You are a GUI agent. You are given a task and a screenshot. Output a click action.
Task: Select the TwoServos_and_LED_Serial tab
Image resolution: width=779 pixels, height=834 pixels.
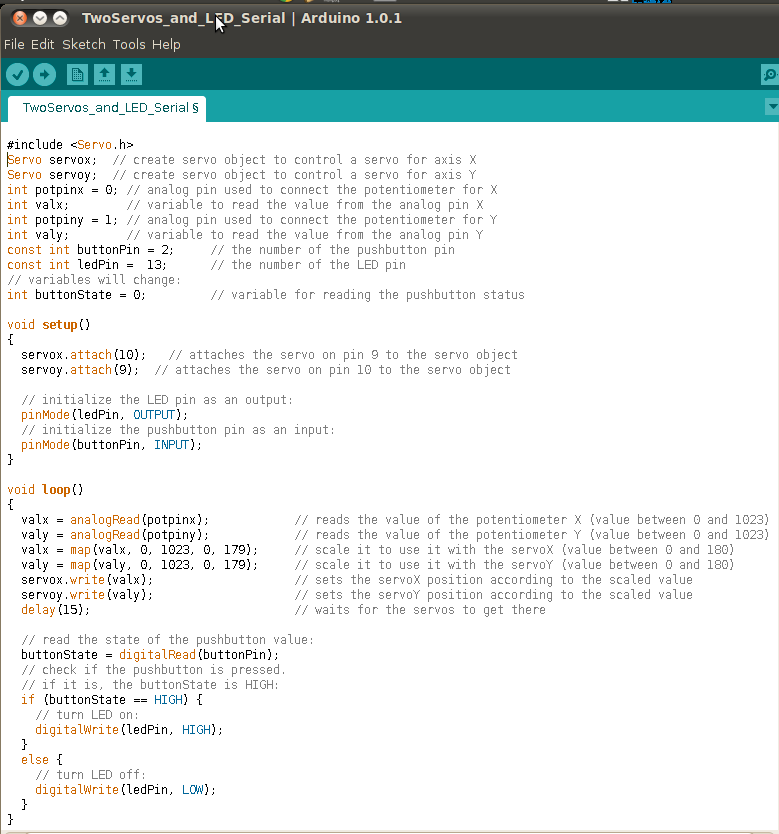pyautogui.click(x=107, y=108)
